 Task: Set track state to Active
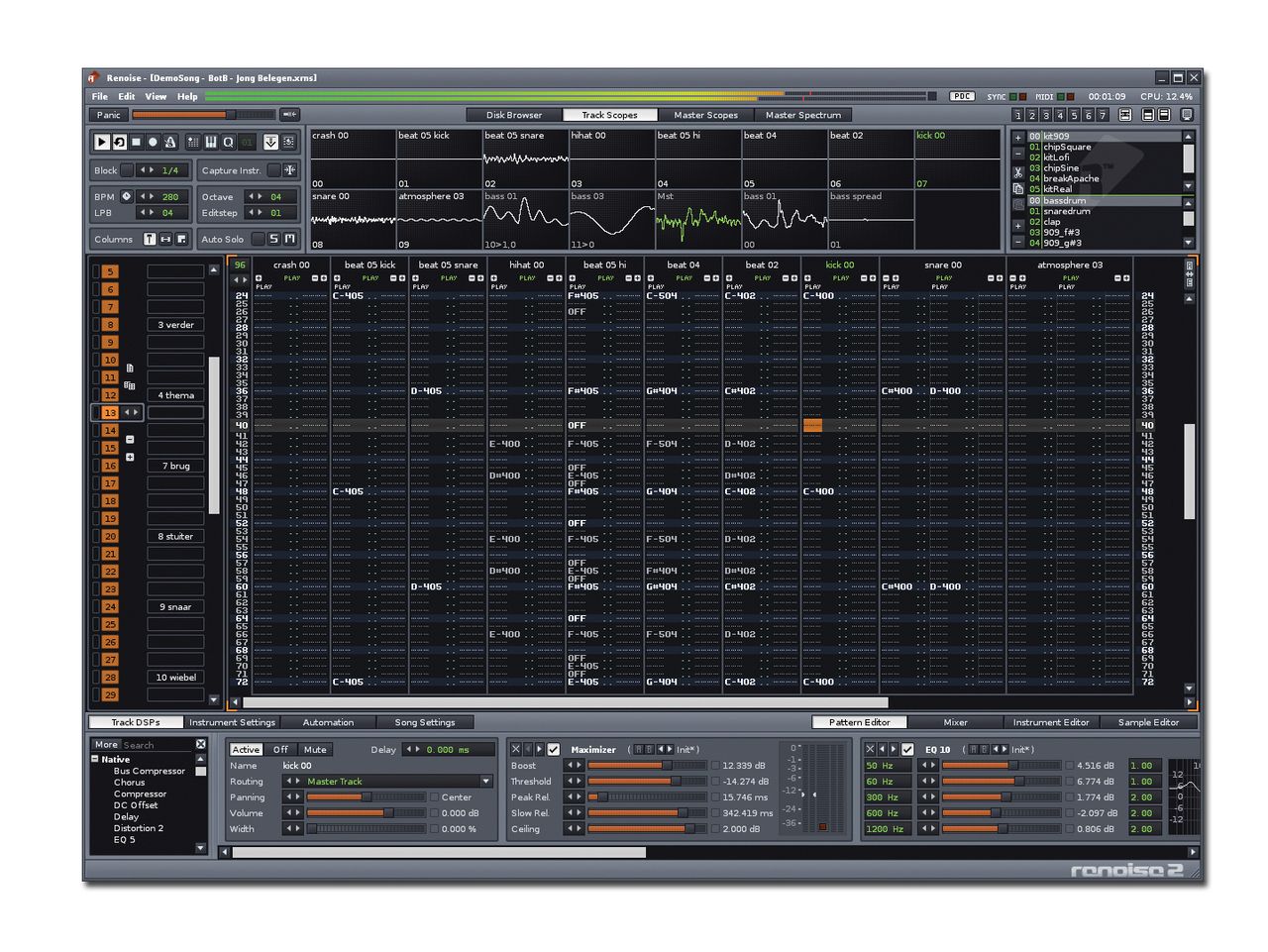point(247,749)
